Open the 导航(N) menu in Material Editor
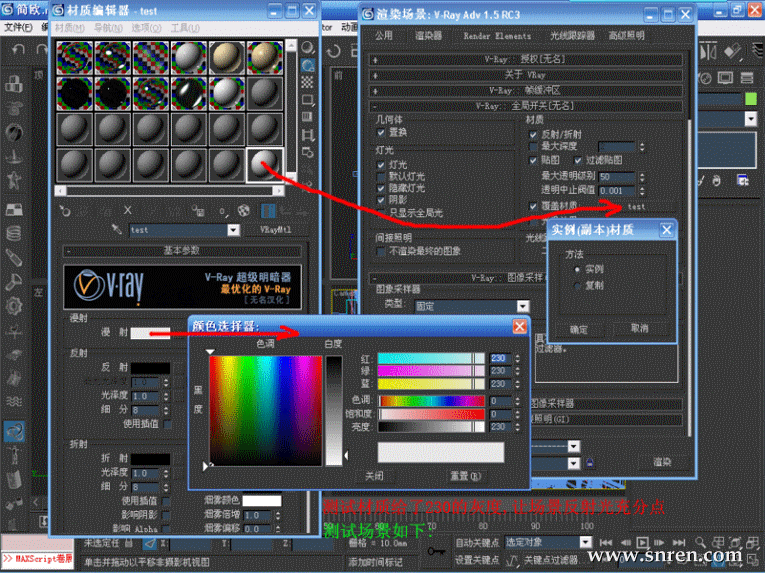The height and width of the screenshot is (573, 765). pyautogui.click(x=108, y=28)
